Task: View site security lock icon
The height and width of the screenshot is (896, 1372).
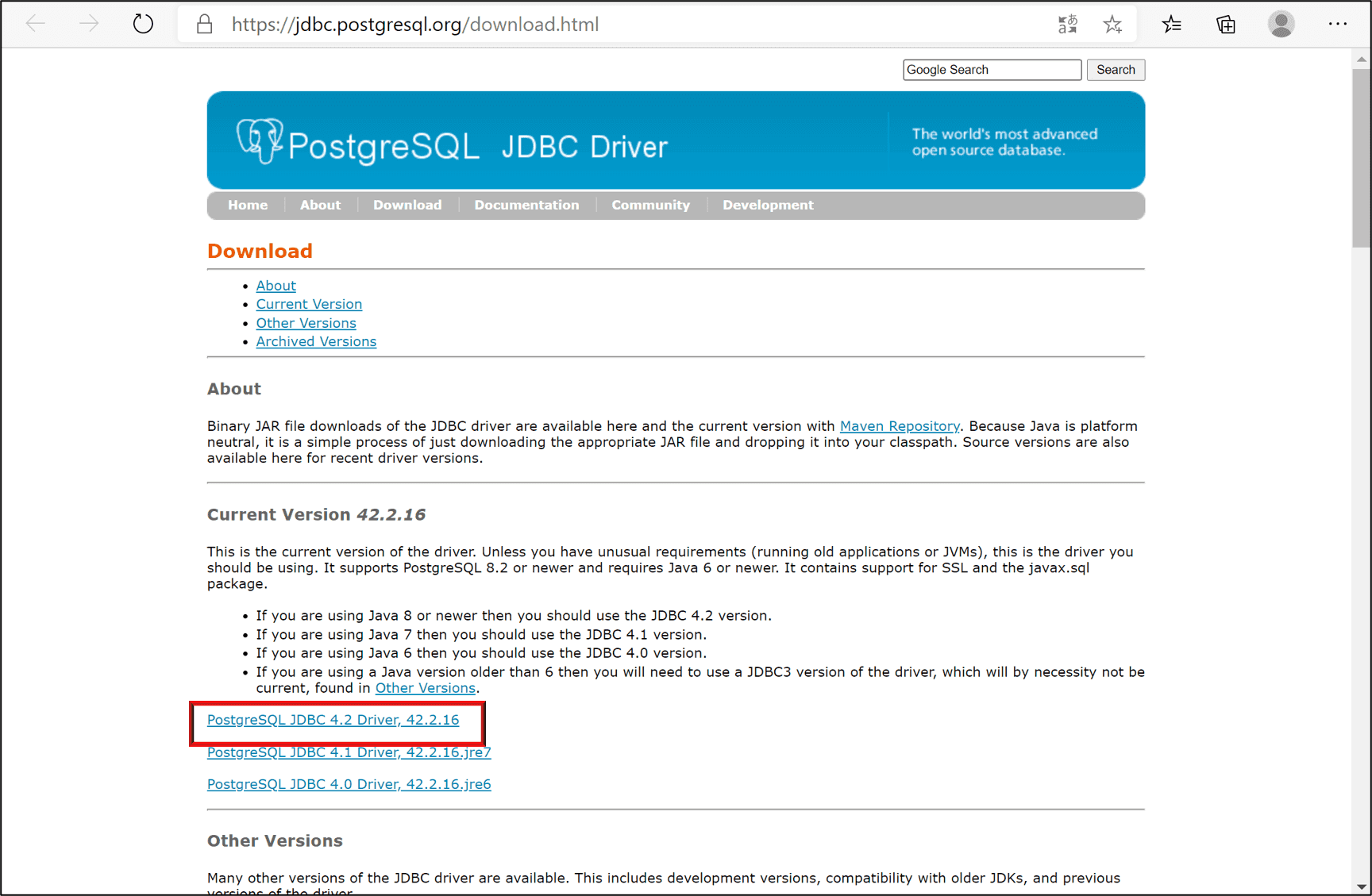Action: pos(204,24)
